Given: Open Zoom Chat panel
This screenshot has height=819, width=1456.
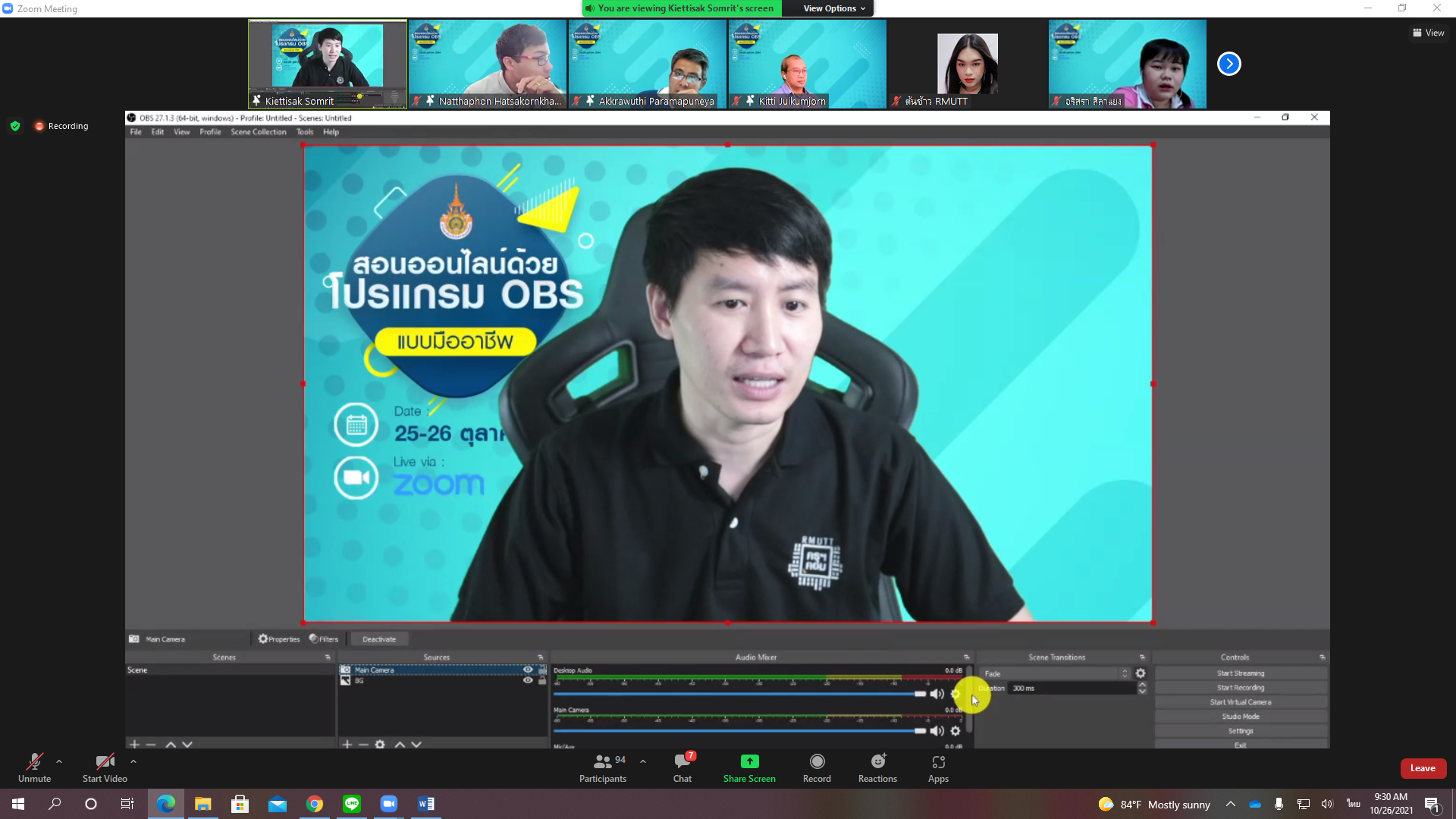Looking at the screenshot, I should (682, 767).
